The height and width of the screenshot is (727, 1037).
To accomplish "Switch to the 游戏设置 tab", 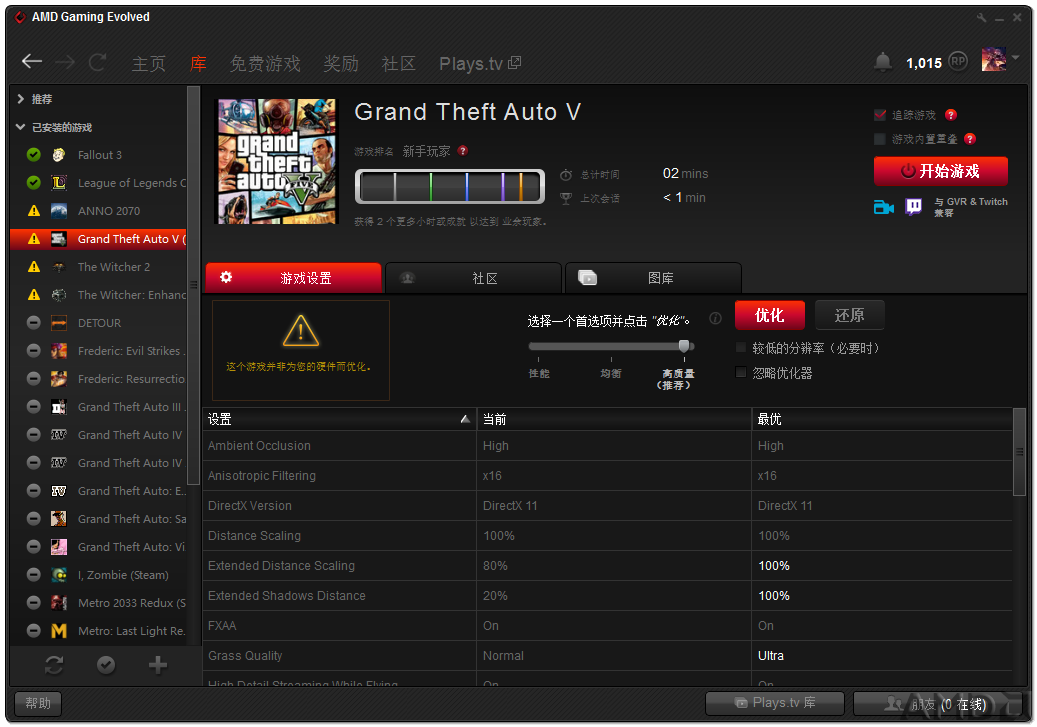I will (294, 278).
